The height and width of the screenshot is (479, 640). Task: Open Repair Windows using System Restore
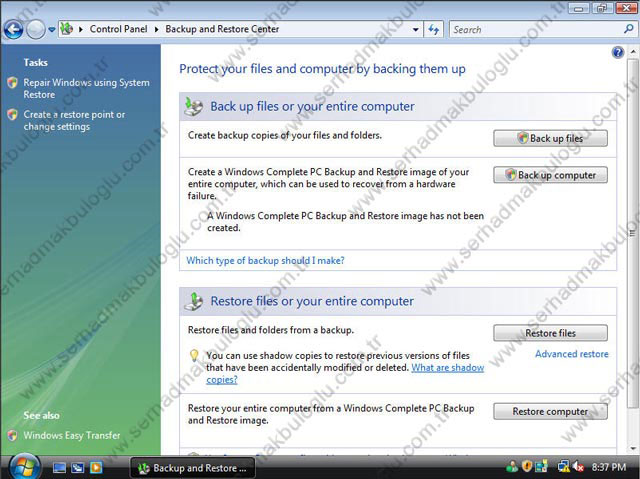(86, 89)
